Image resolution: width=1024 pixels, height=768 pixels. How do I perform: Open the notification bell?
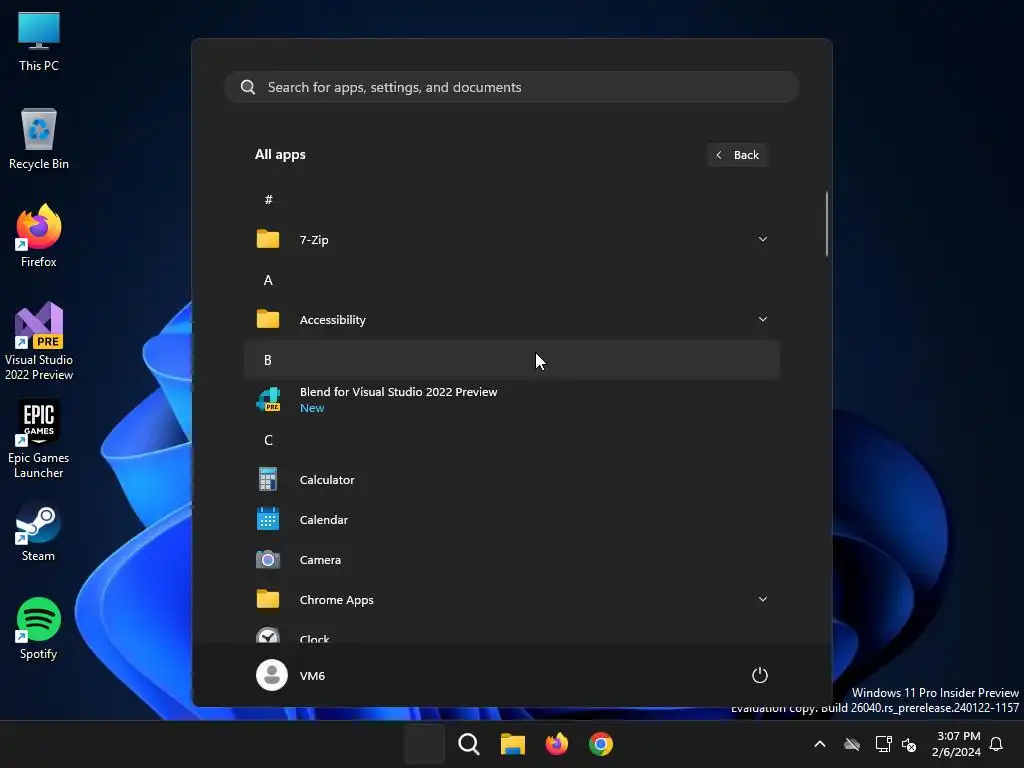996,744
